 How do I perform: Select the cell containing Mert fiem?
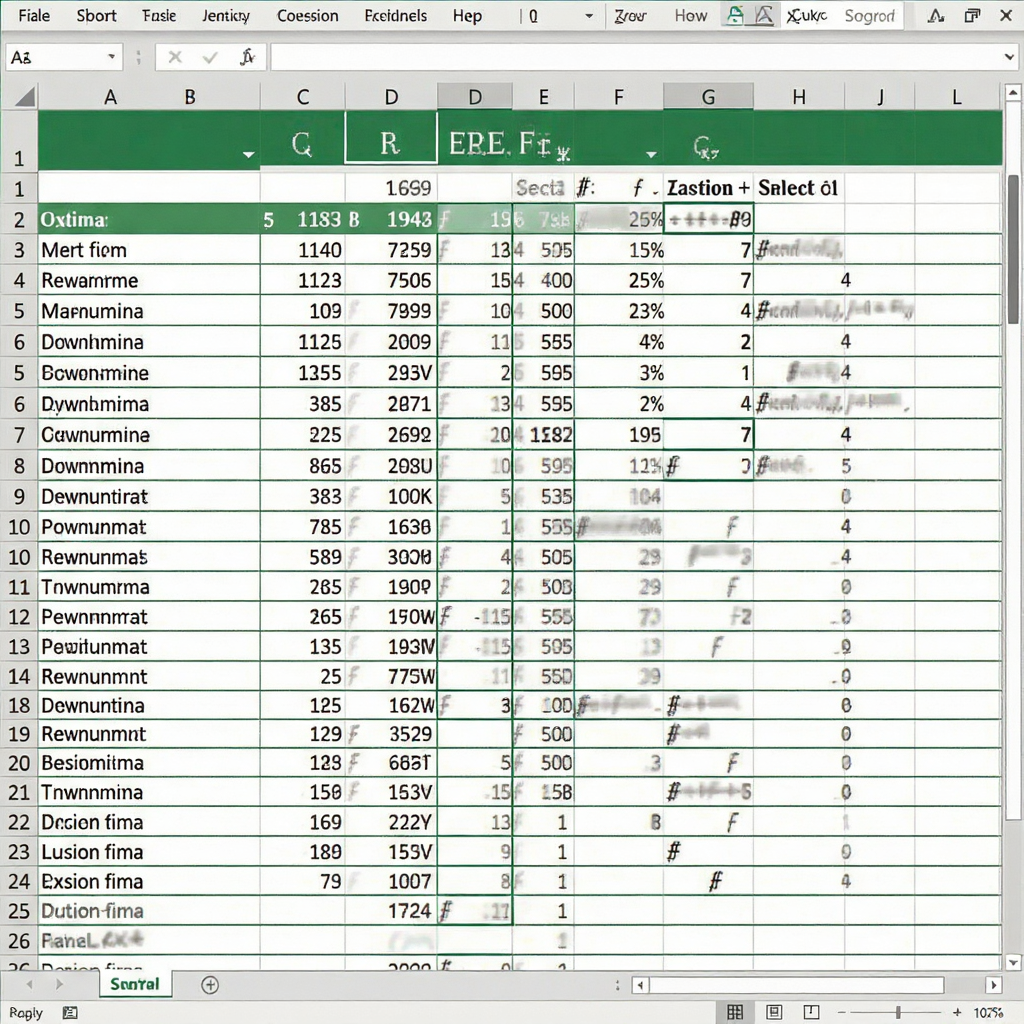[x=149, y=249]
